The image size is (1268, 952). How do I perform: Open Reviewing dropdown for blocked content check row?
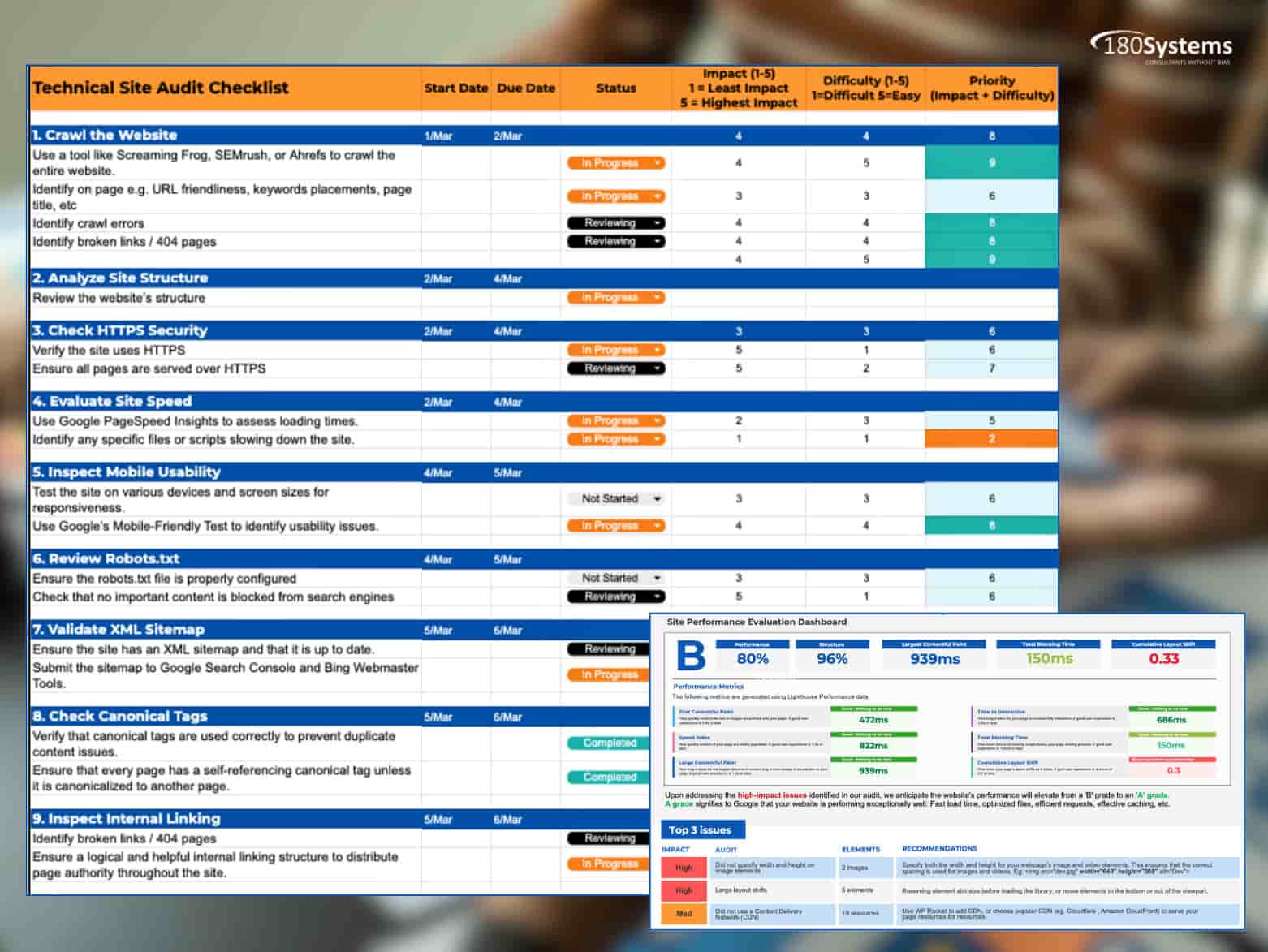coord(616,597)
